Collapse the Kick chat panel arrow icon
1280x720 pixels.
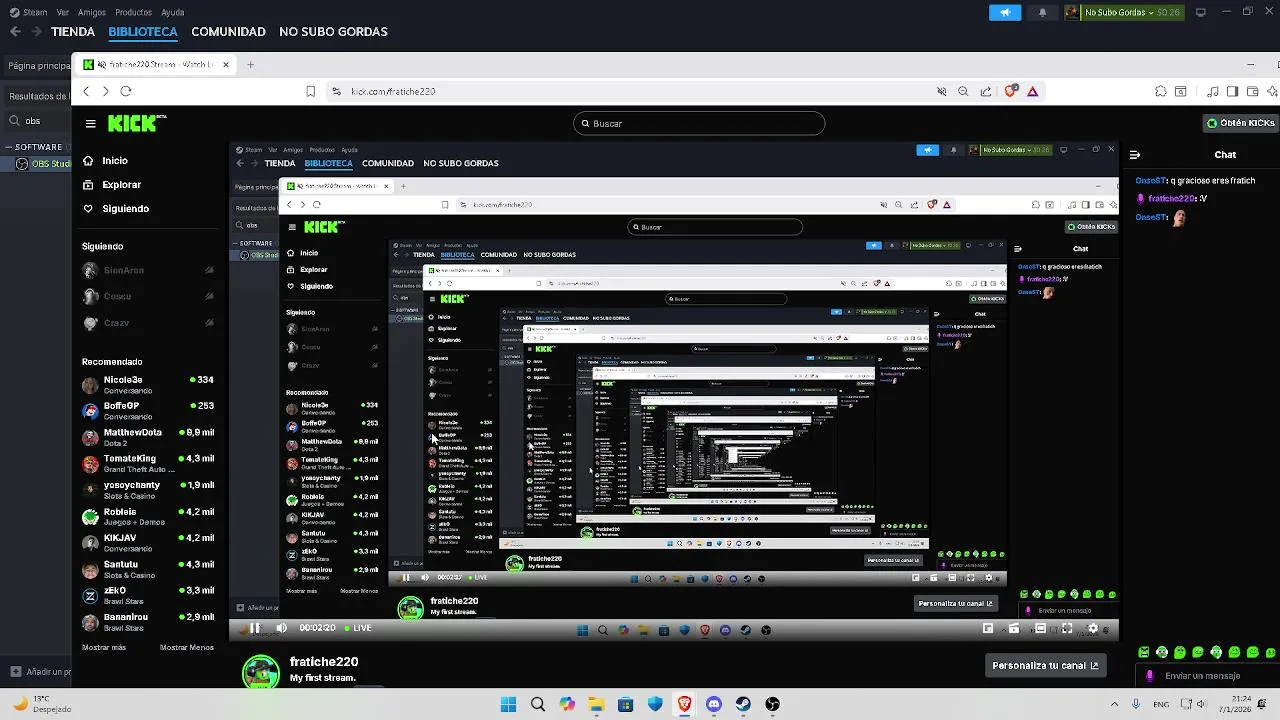(1135, 155)
